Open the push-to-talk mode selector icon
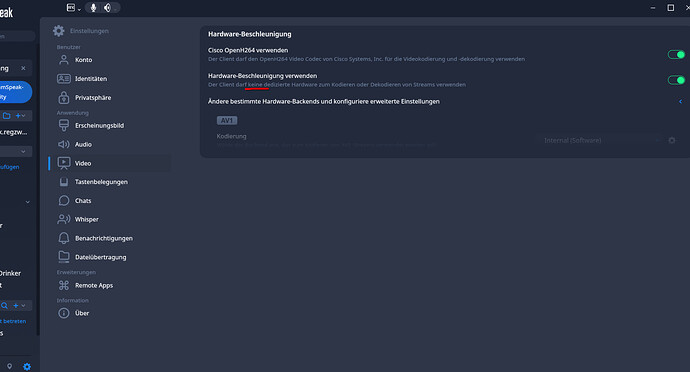The height and width of the screenshot is (372, 690). pos(71,7)
